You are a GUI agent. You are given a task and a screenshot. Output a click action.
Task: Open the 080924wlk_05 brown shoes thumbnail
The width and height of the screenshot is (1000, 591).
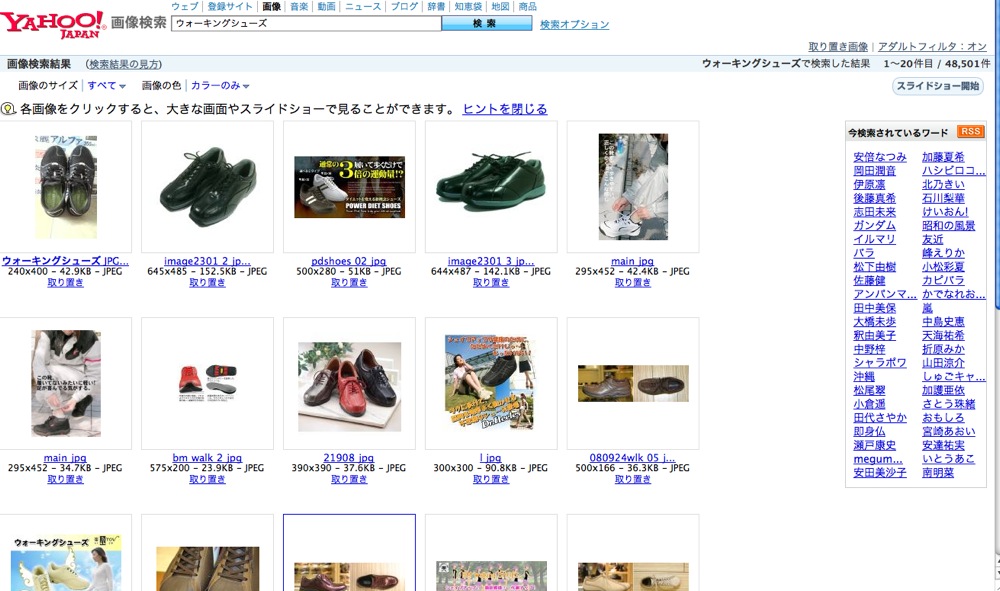[633, 383]
